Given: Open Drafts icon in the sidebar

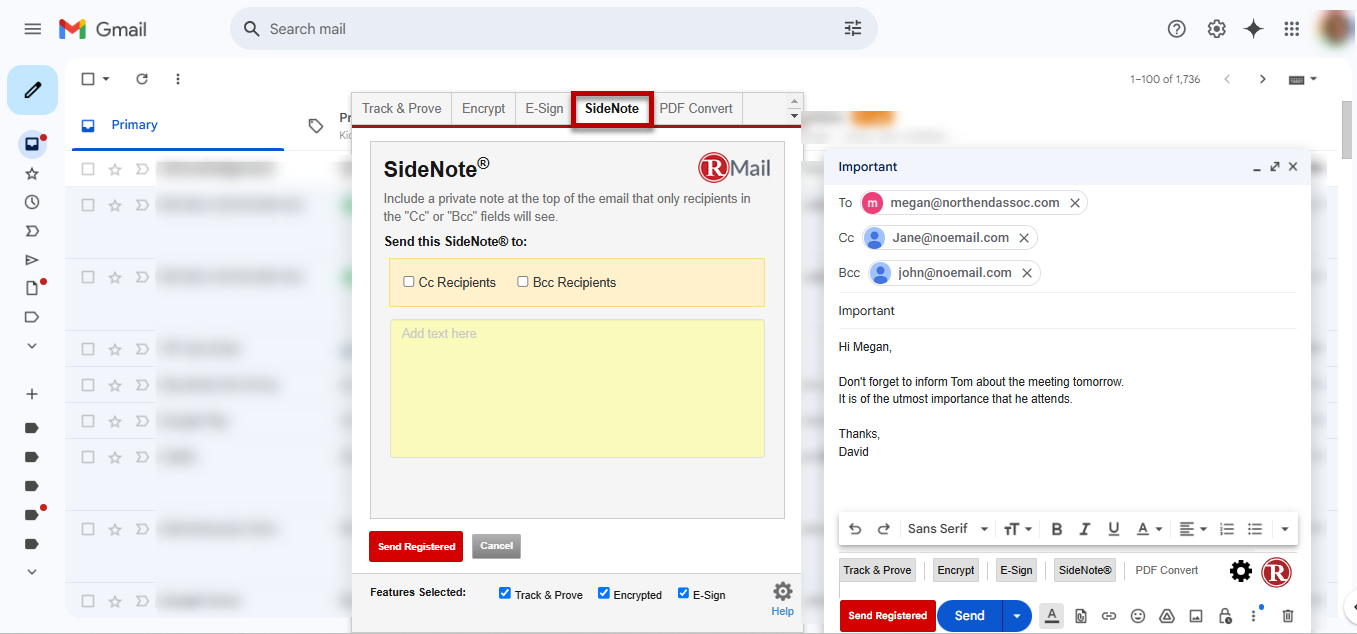Looking at the screenshot, I should point(32,288).
